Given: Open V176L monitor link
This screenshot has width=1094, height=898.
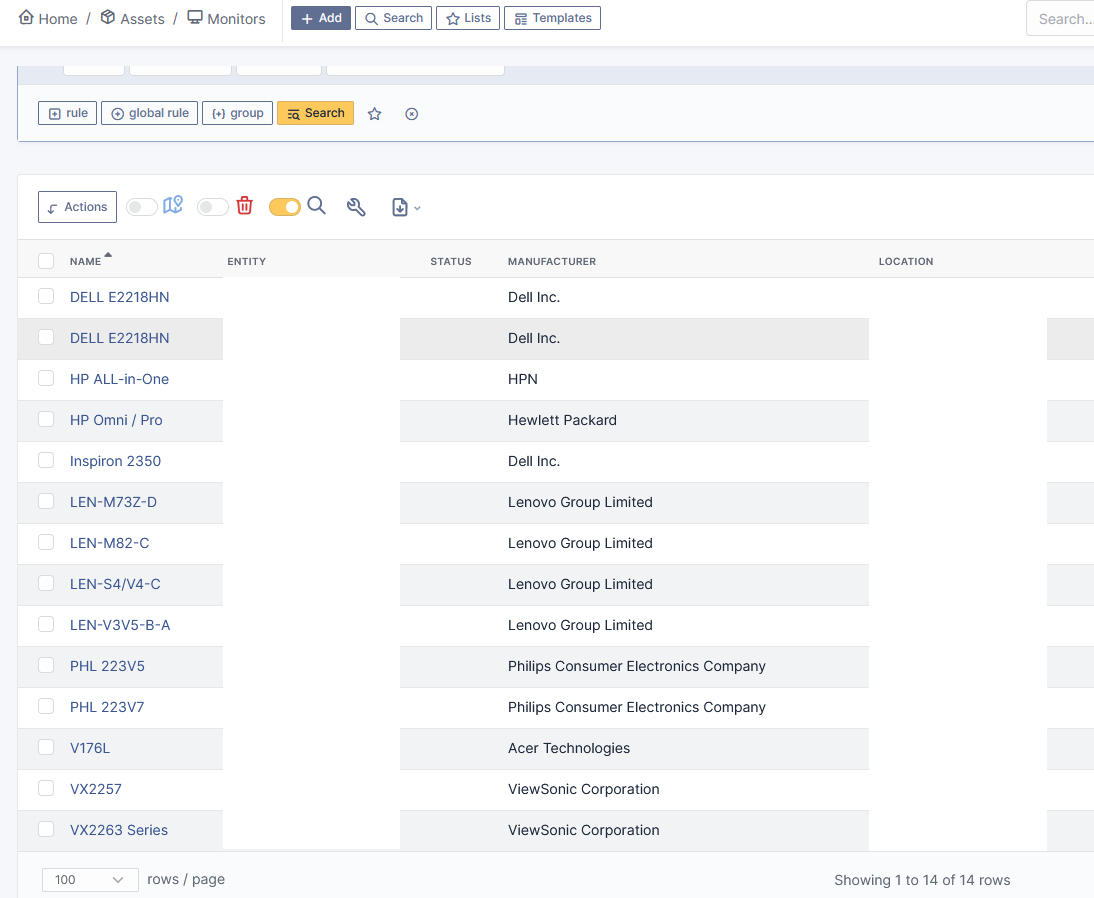Looking at the screenshot, I should [90, 748].
